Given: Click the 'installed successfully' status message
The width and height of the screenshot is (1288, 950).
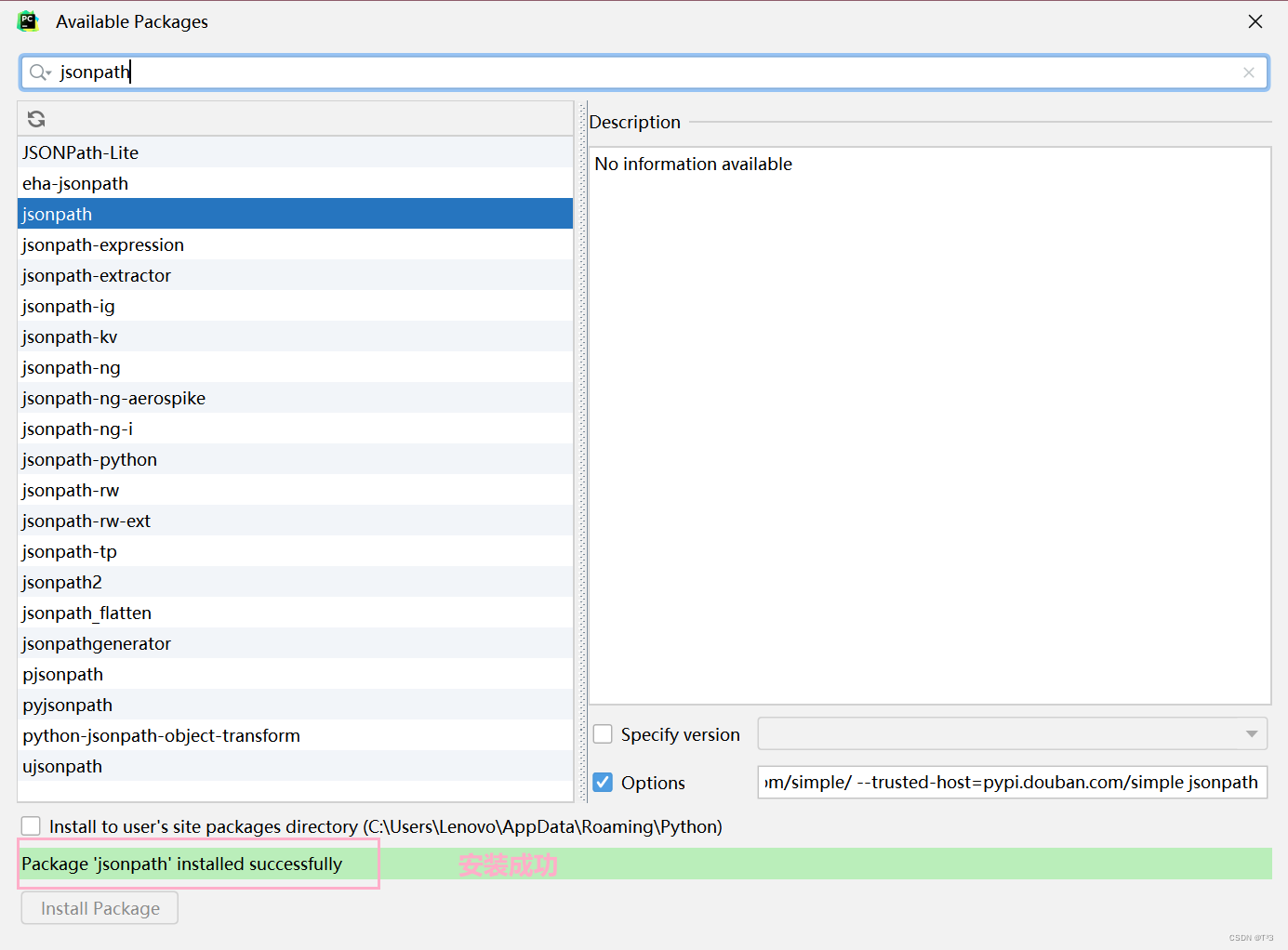Looking at the screenshot, I should pyautogui.click(x=181, y=864).
